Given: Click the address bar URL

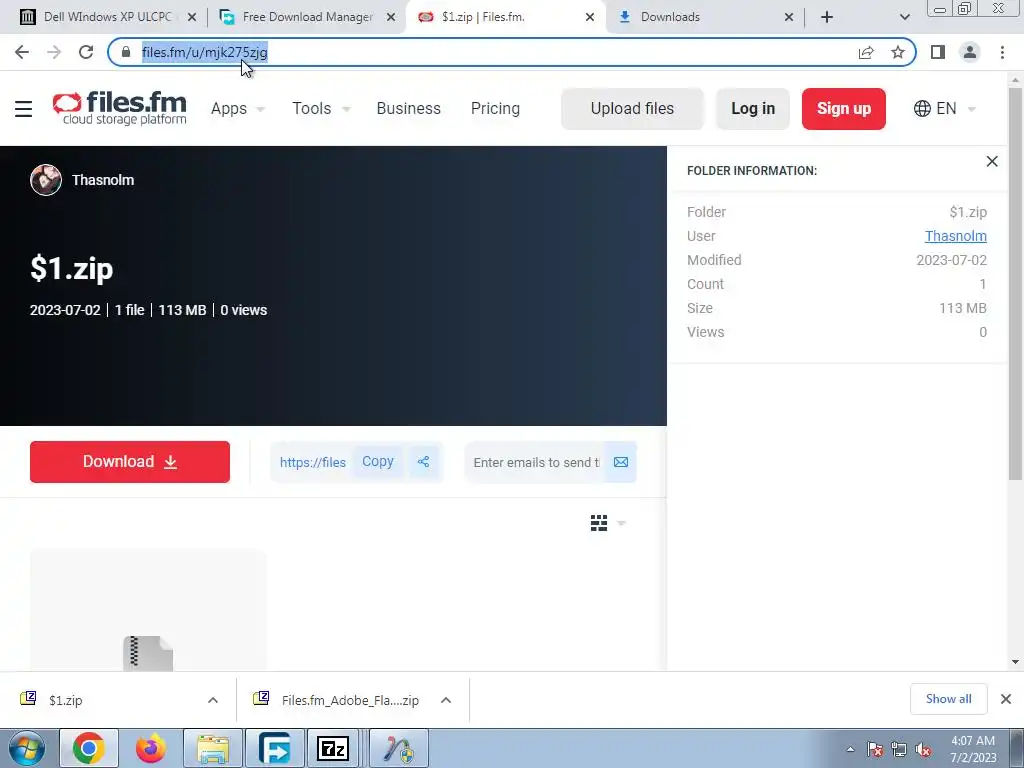Looking at the screenshot, I should coord(204,52).
